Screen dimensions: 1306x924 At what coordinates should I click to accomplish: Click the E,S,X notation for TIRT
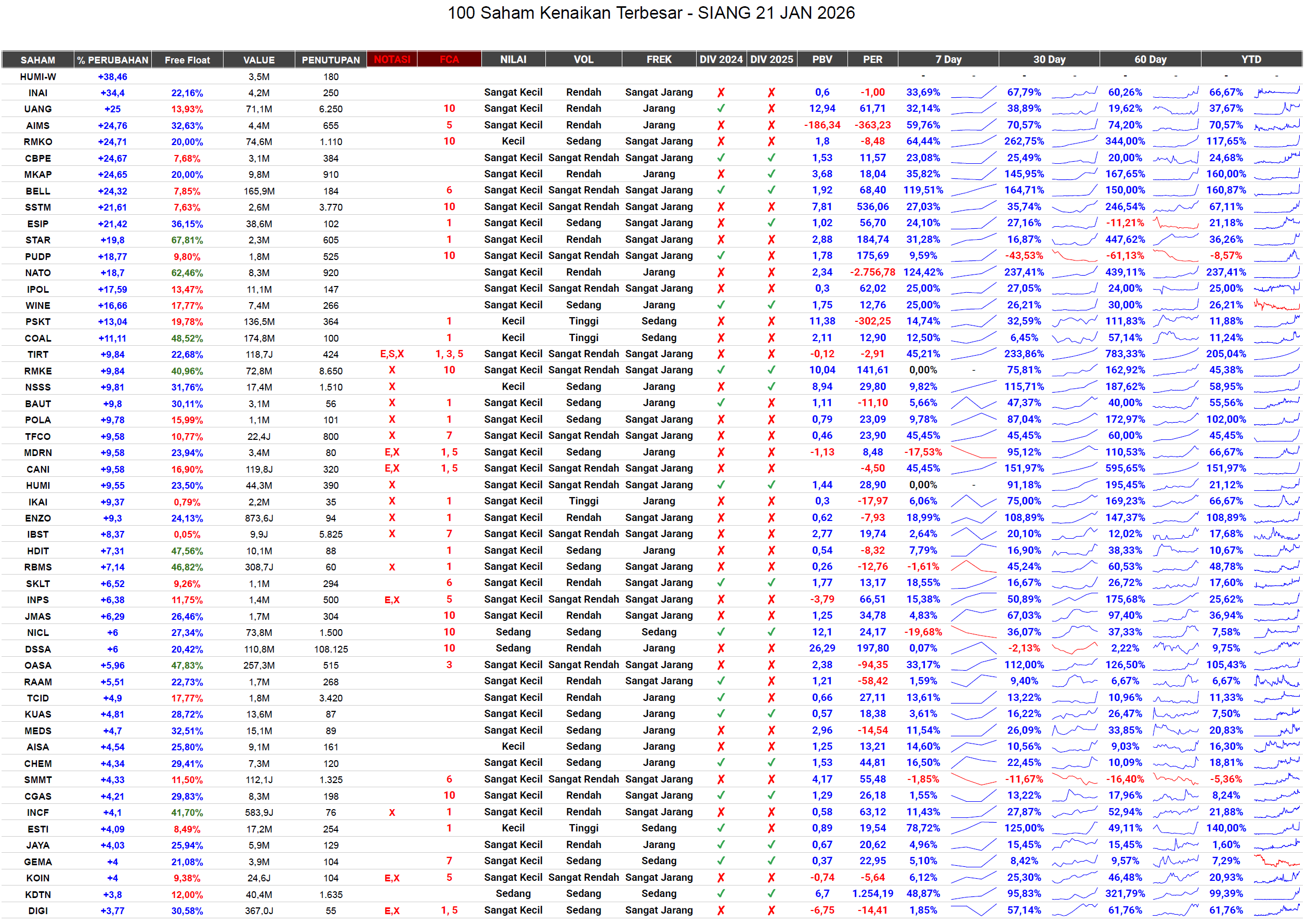click(x=392, y=355)
